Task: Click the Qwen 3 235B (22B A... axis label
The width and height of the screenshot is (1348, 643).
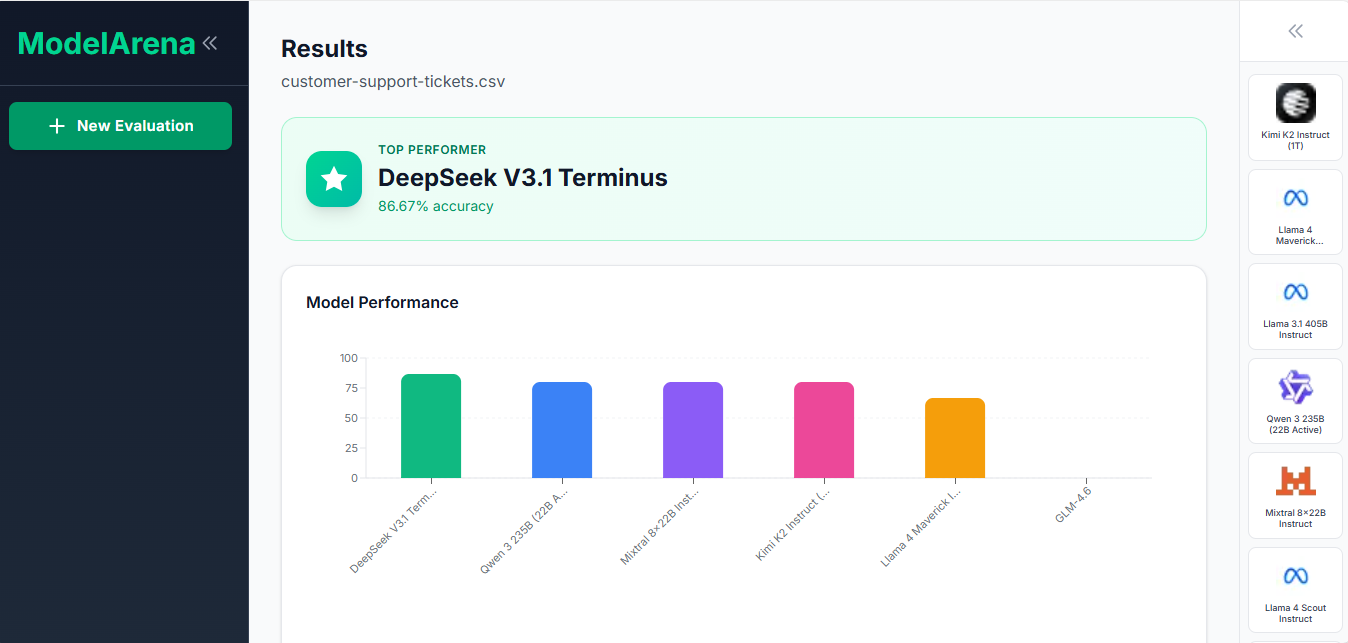Action: tap(524, 530)
